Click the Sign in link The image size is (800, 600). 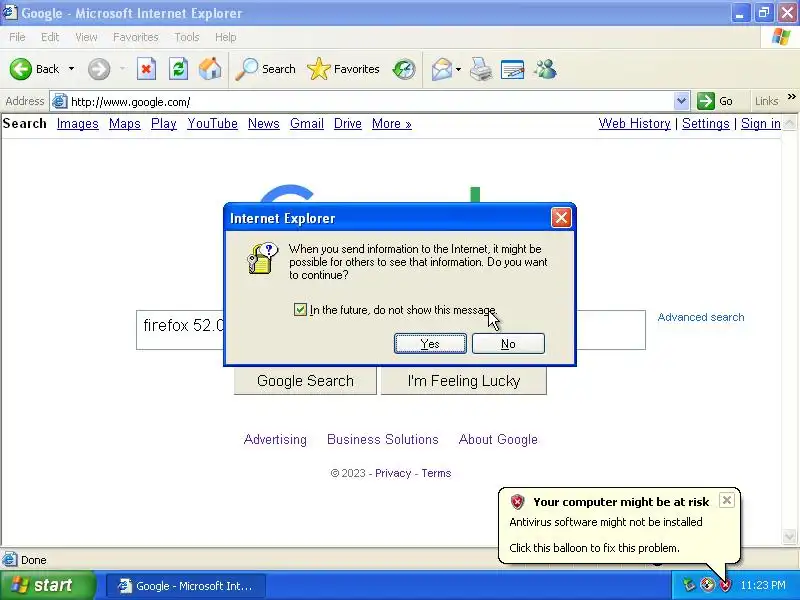tap(761, 123)
